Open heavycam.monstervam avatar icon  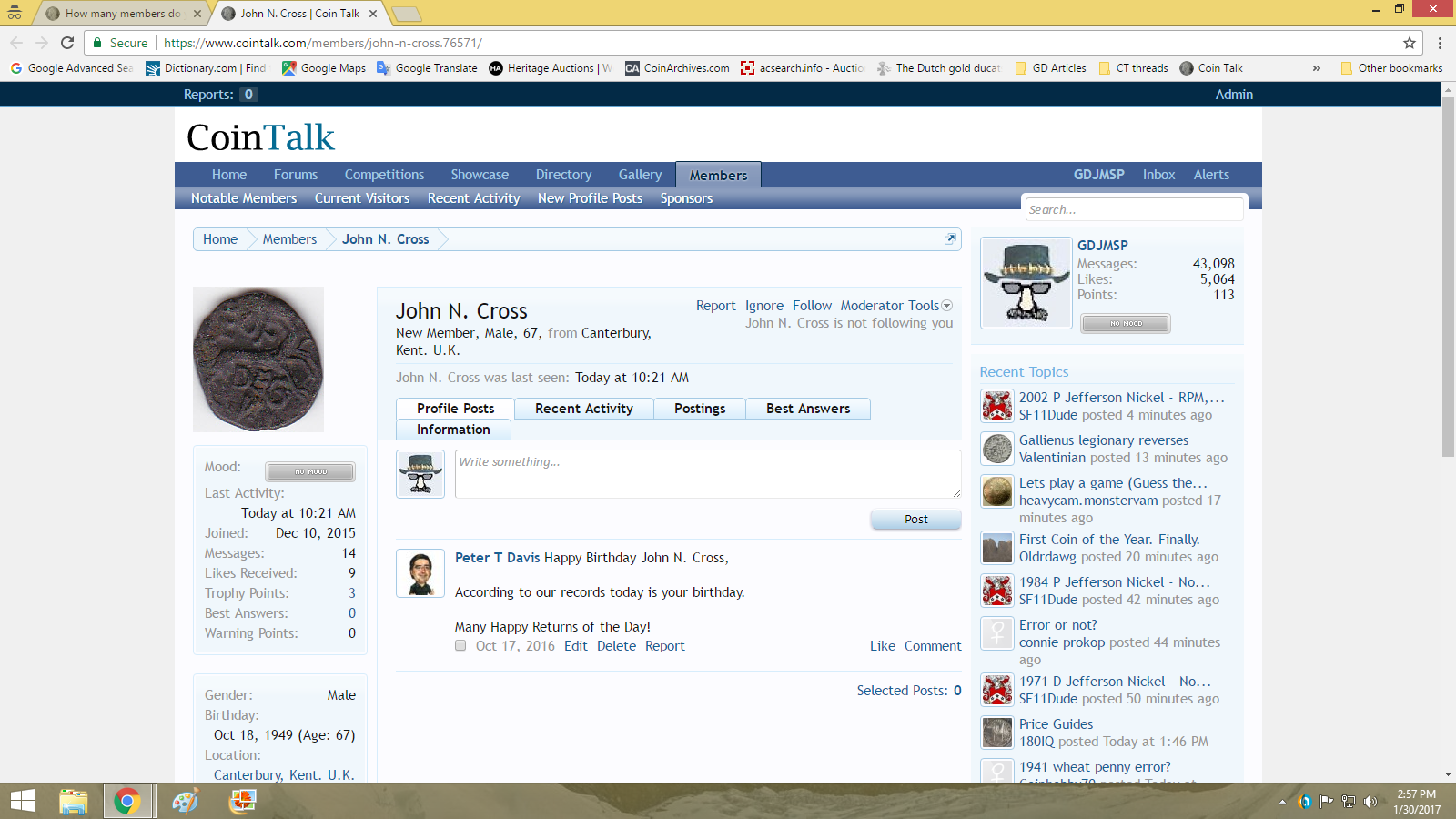pos(997,491)
